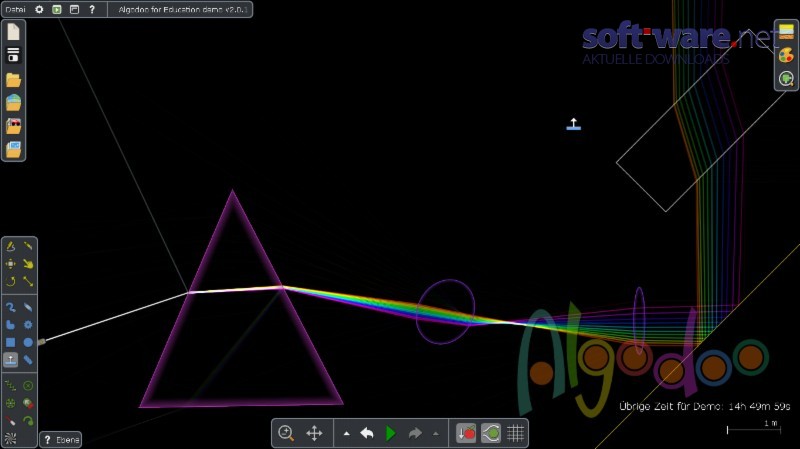Select the Sketch tool
The width and height of the screenshot is (800, 449).
point(10,246)
